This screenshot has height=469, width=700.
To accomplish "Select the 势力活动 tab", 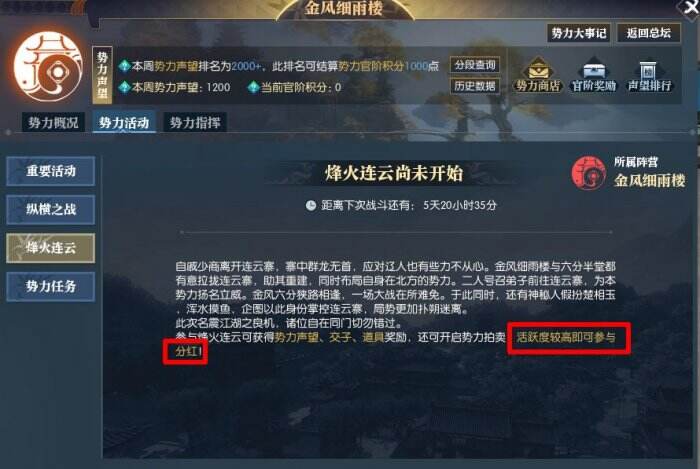I will (x=124, y=122).
